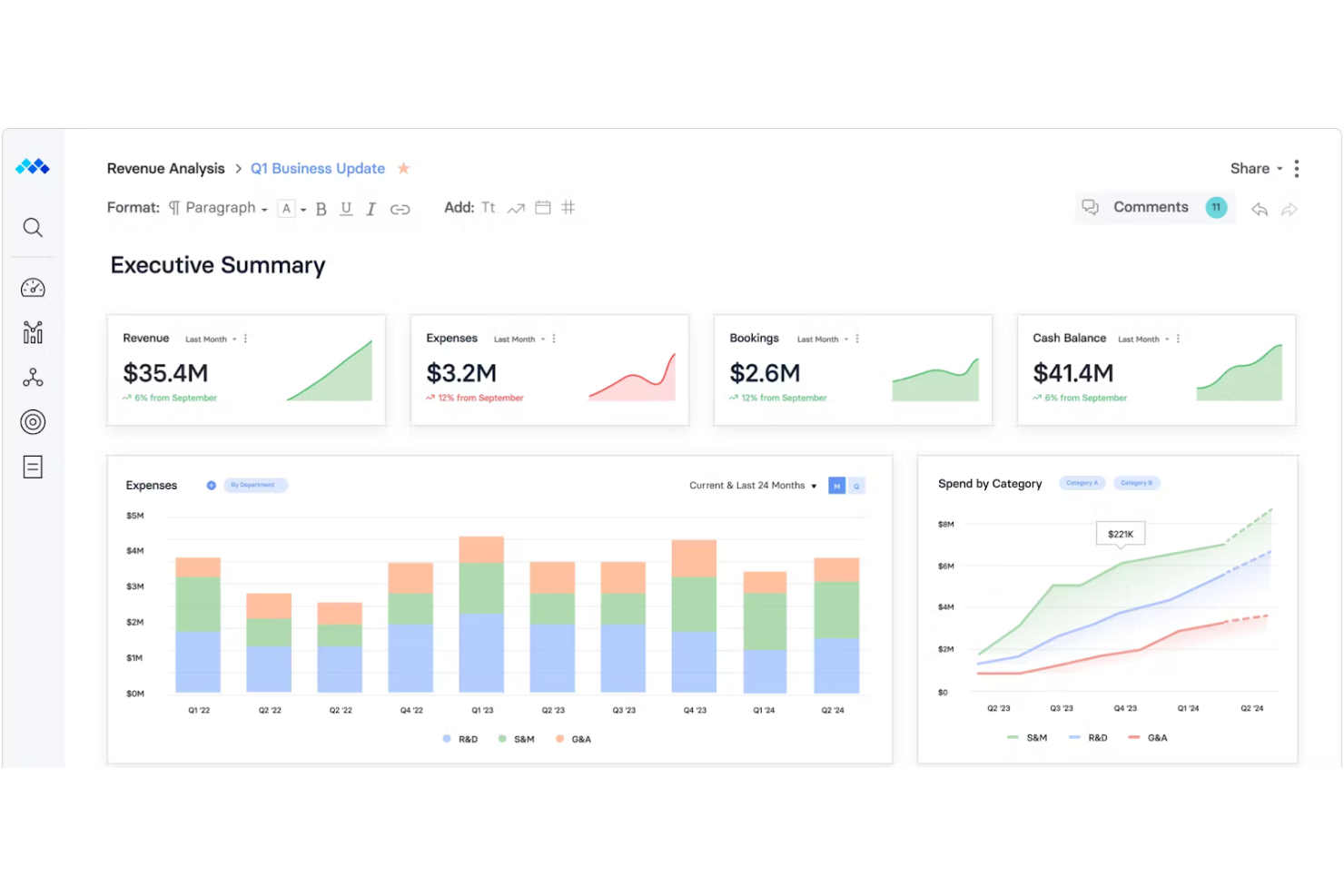1344x896 pixels.
Task: Open the document page sidebar icon
Action: click(33, 467)
